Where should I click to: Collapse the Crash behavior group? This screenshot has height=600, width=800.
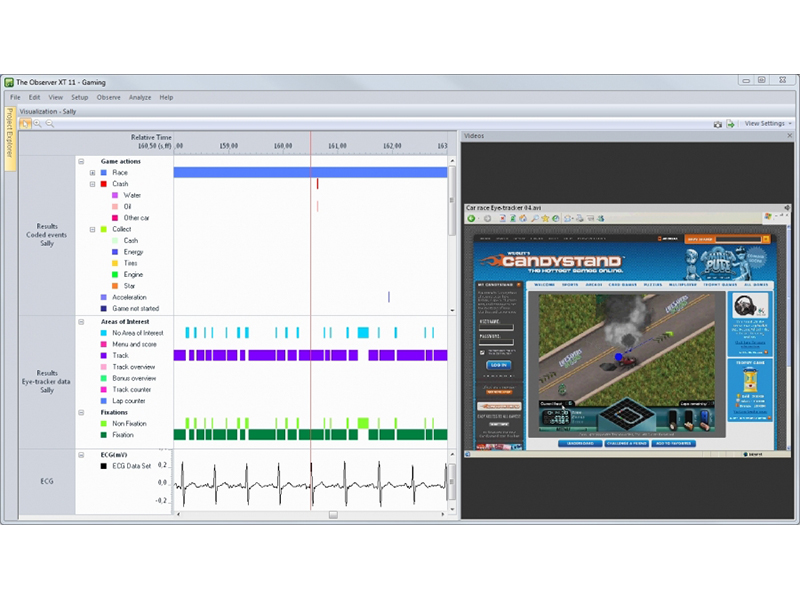tap(92, 184)
